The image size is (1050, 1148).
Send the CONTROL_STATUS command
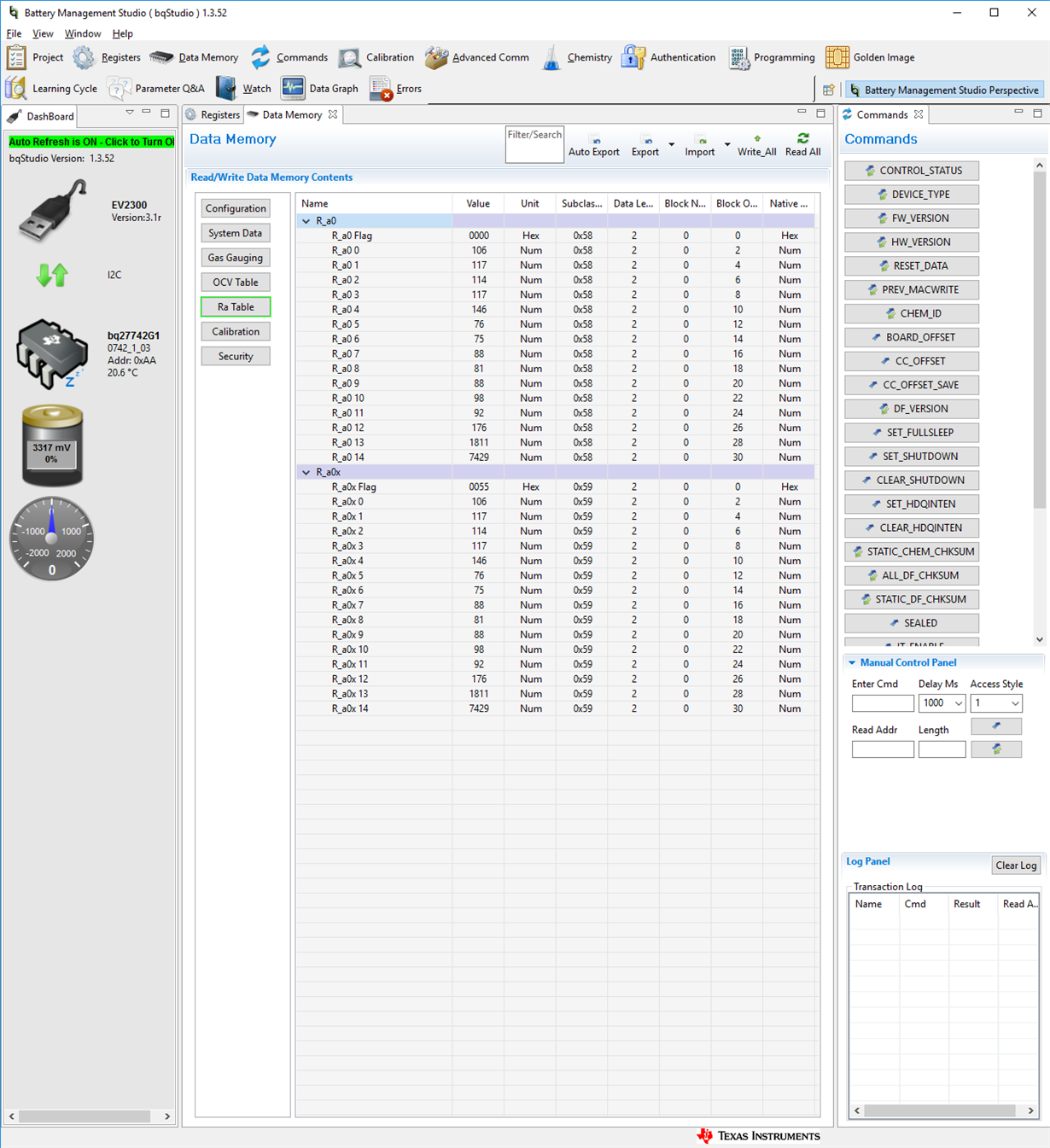point(912,171)
